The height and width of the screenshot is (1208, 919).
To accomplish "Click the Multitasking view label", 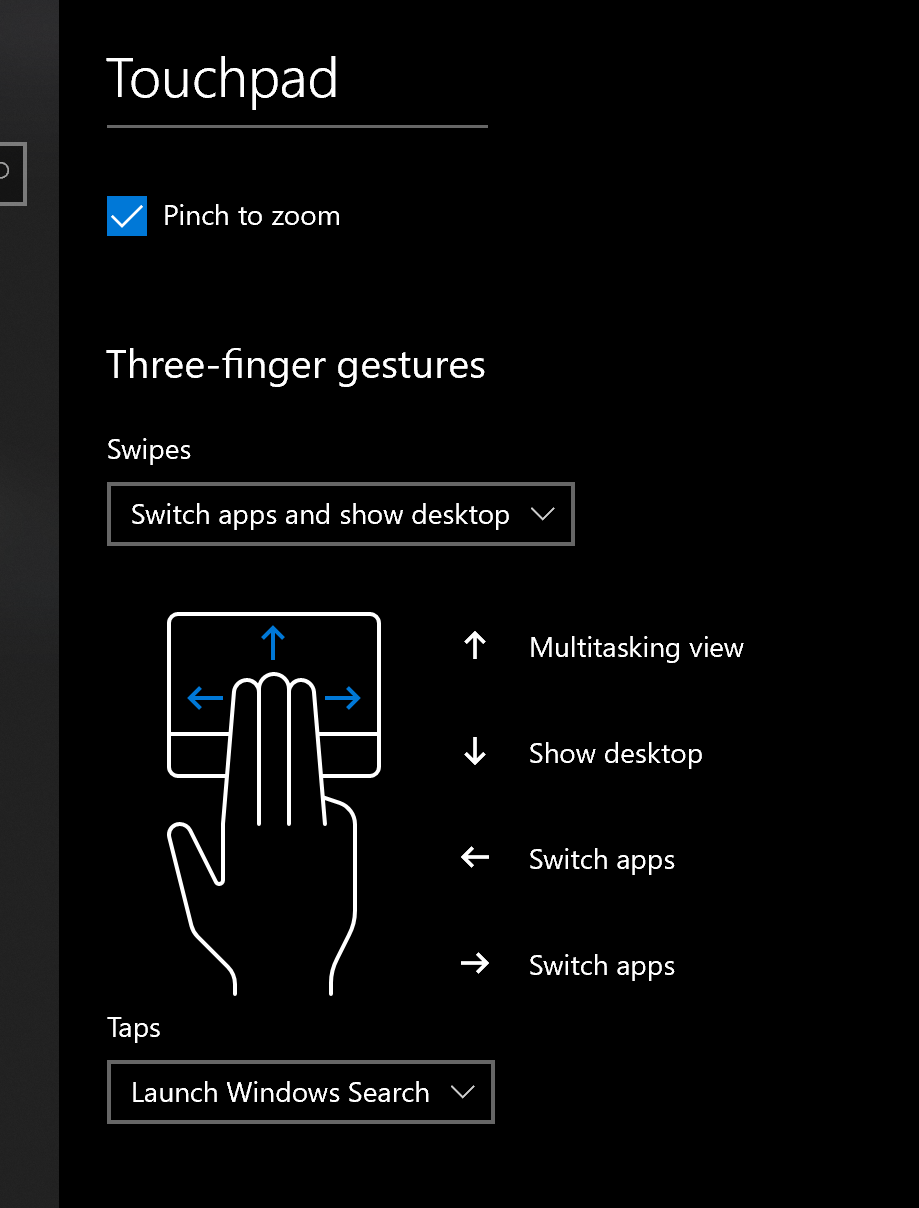I will [636, 648].
